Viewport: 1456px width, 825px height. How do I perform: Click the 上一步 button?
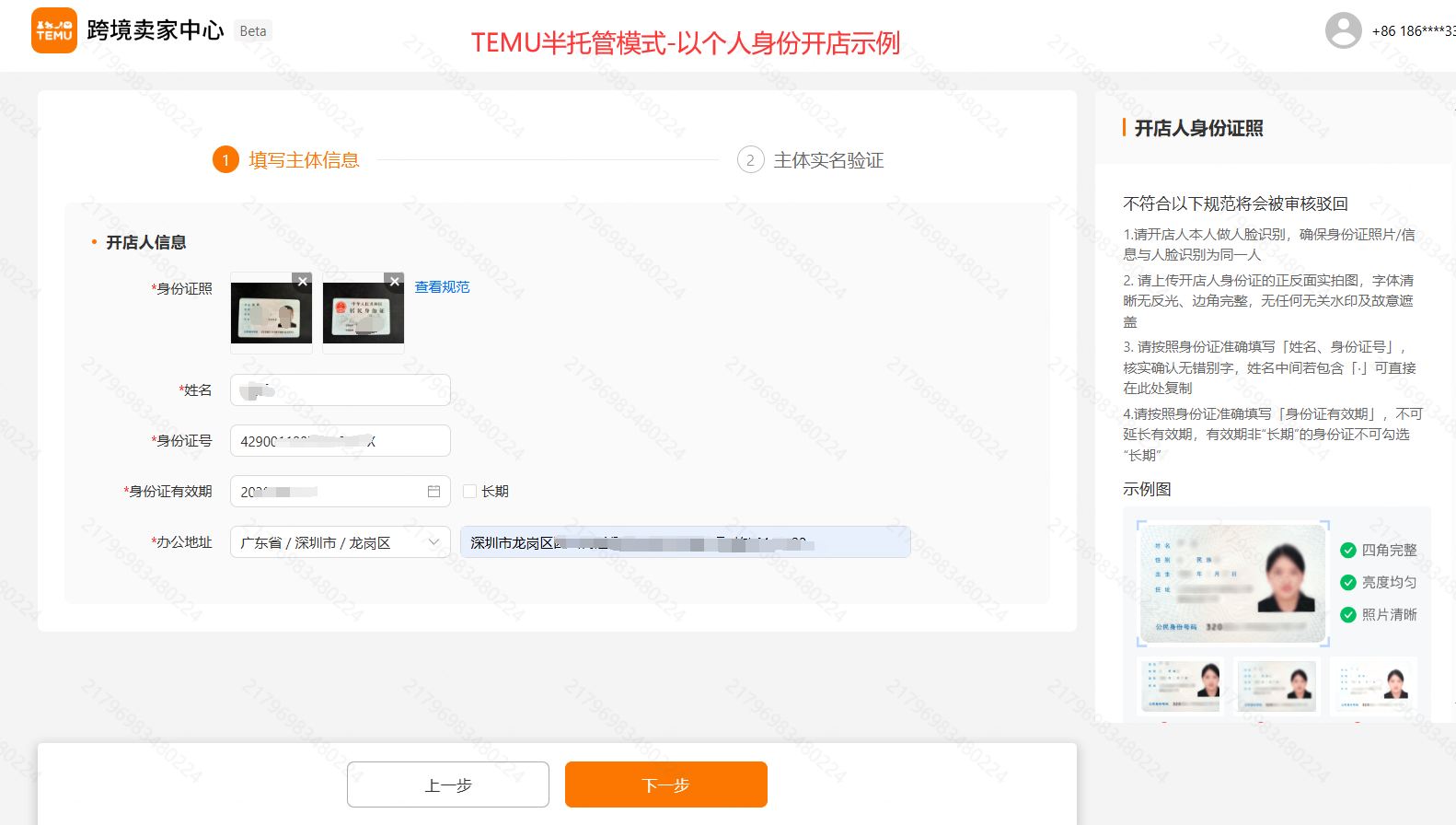(x=448, y=784)
